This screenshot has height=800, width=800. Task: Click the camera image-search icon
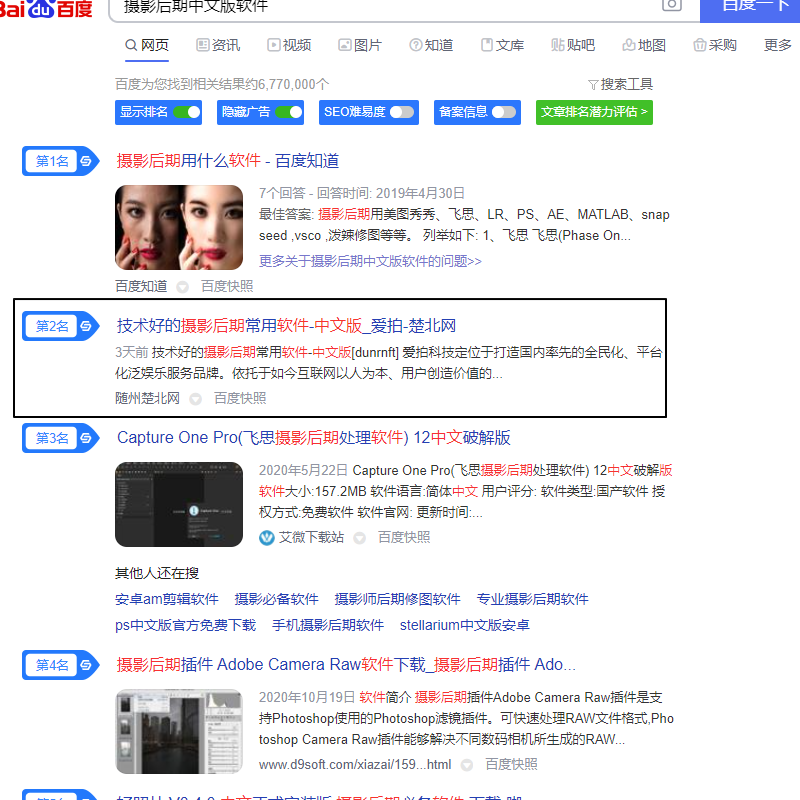coord(671,5)
